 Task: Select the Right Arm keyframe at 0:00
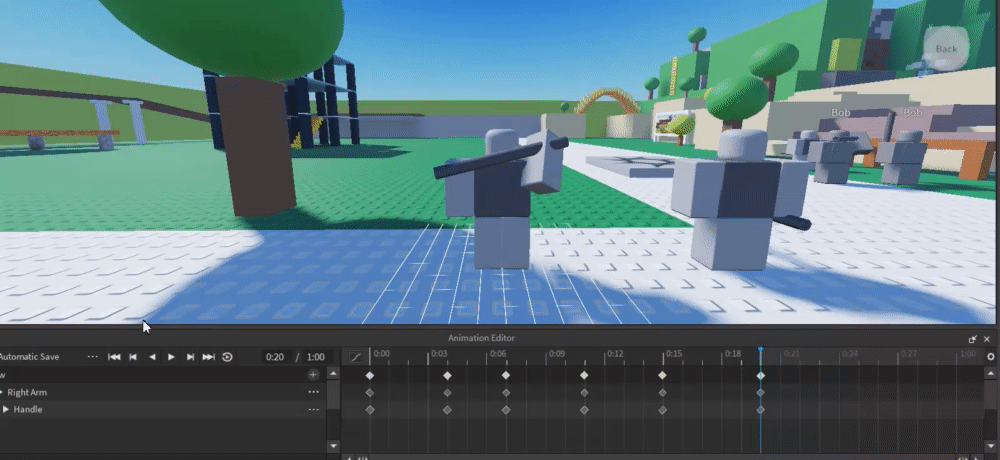click(370, 393)
